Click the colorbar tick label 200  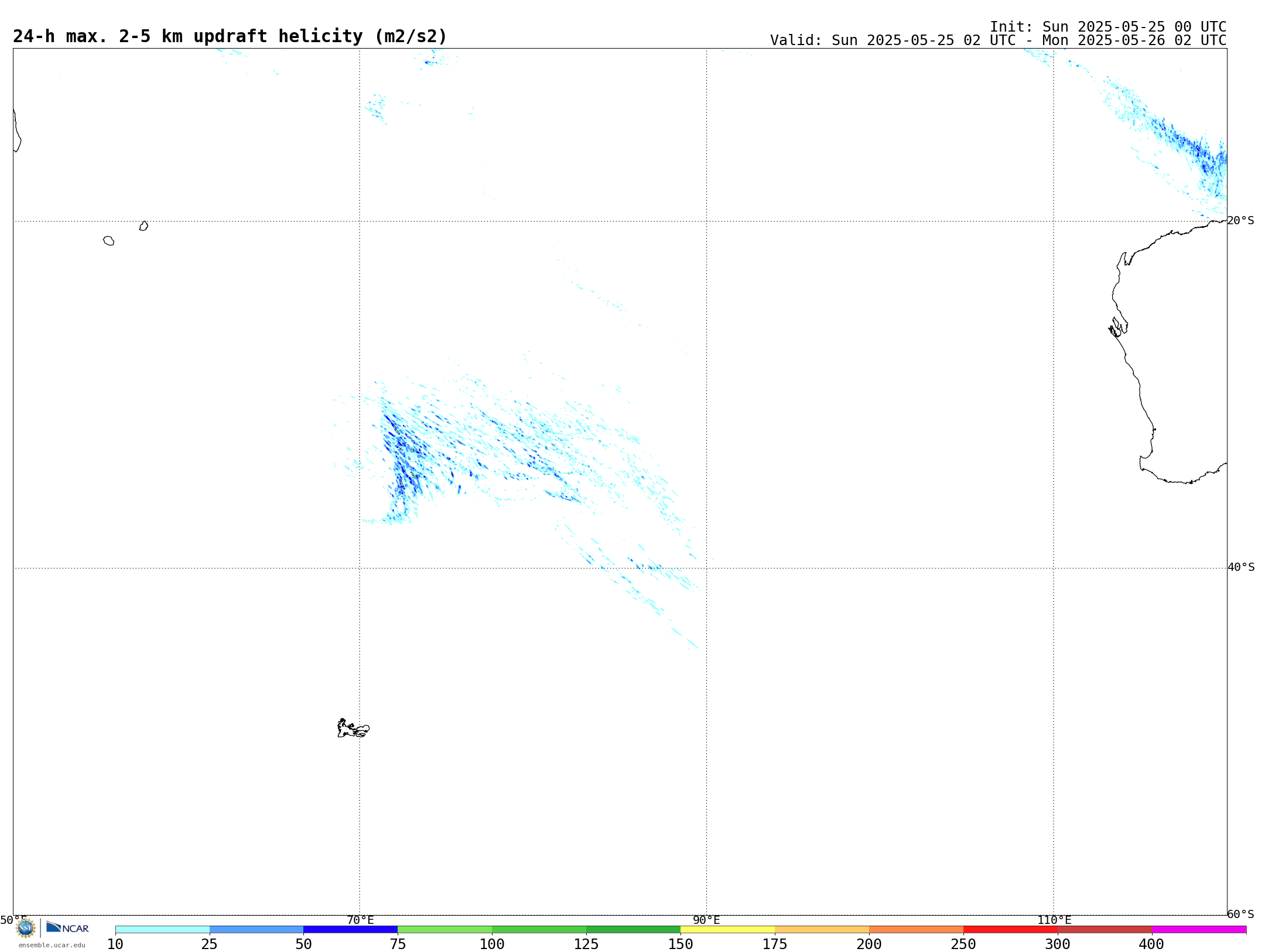pos(869,944)
